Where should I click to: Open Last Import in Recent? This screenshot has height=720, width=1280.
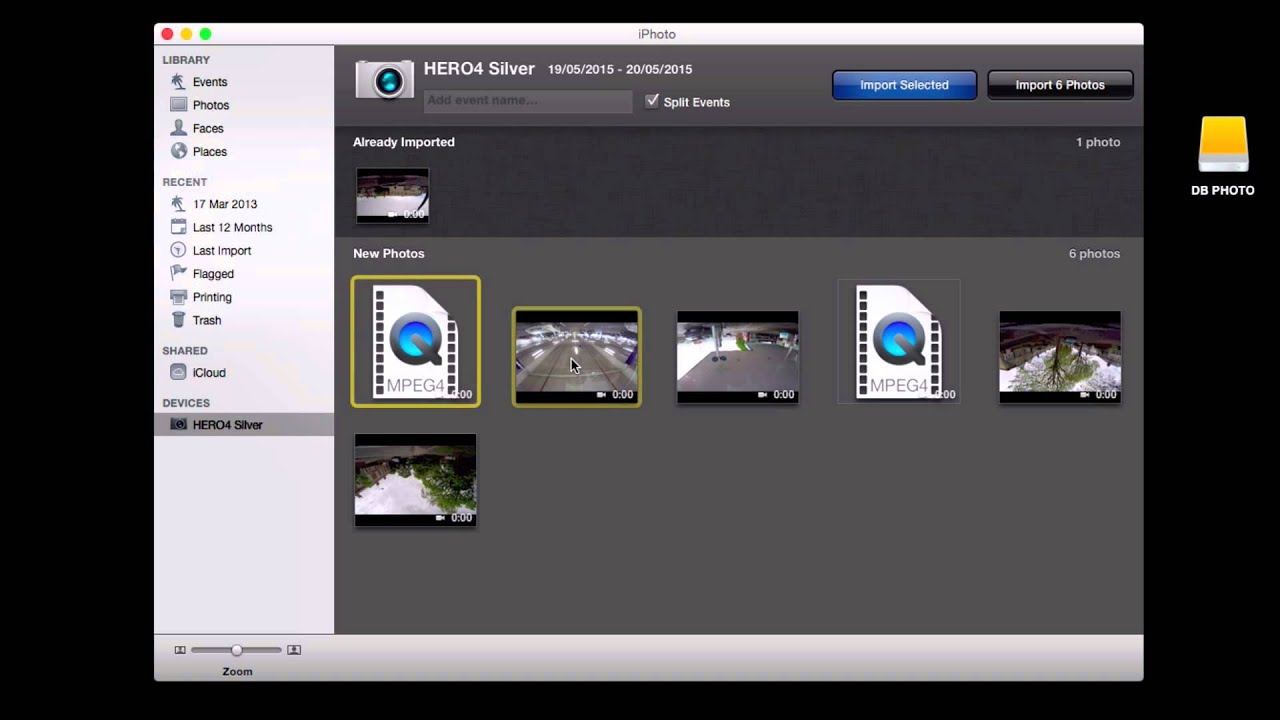pos(222,250)
